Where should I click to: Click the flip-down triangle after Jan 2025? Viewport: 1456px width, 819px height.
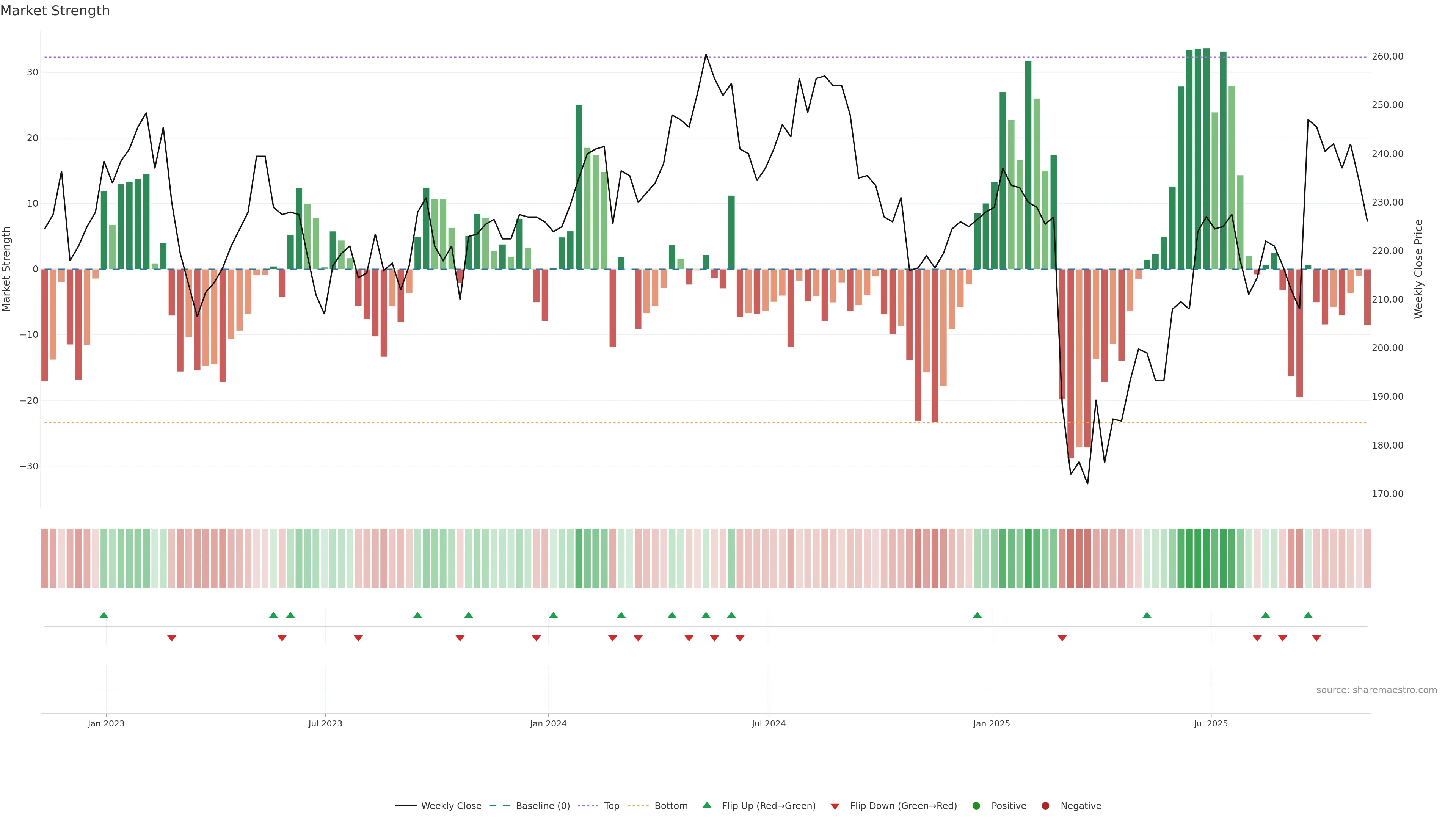click(x=1062, y=638)
